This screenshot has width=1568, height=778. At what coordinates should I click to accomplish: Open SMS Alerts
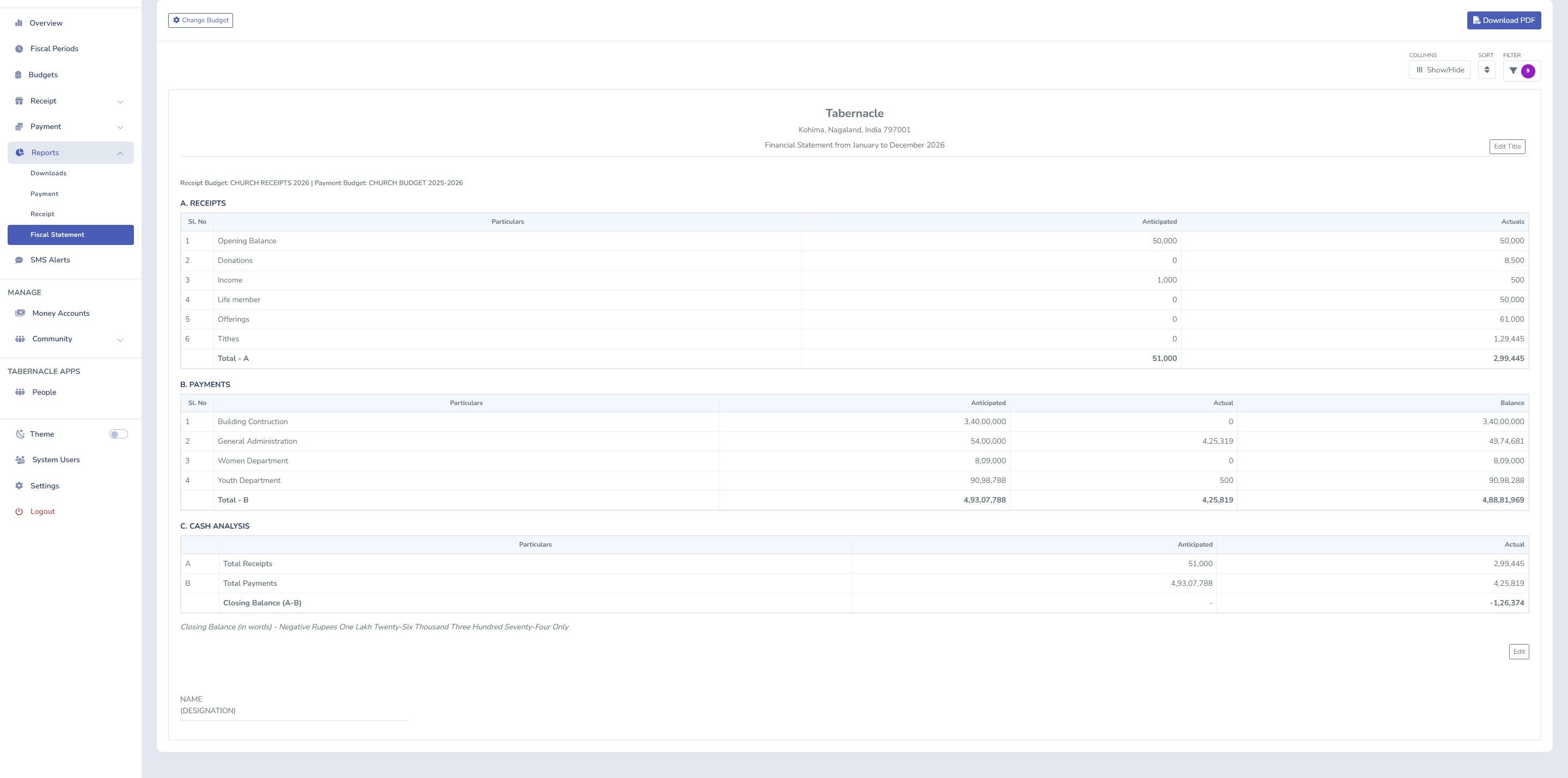coord(50,260)
